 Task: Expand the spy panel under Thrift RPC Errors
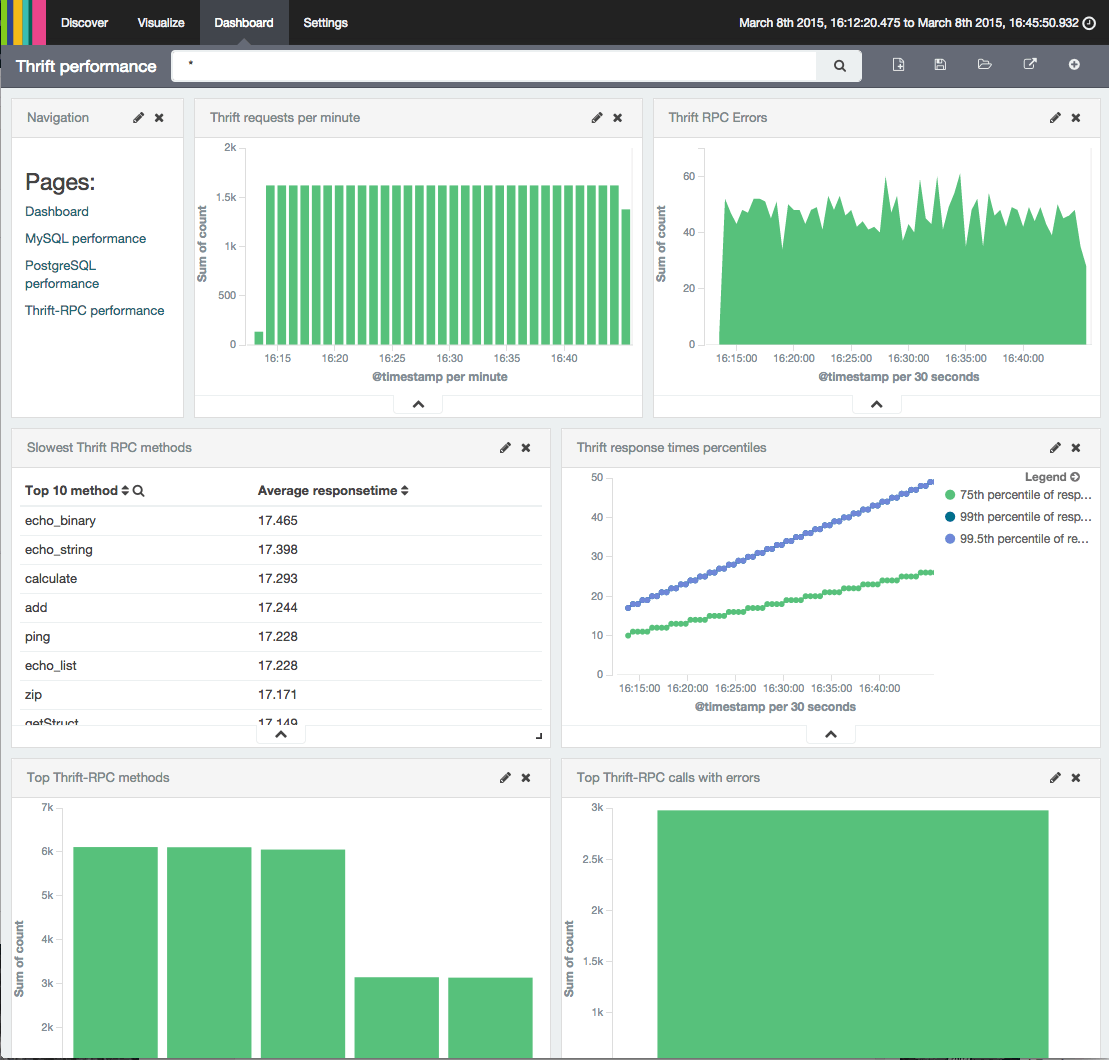coord(876,404)
